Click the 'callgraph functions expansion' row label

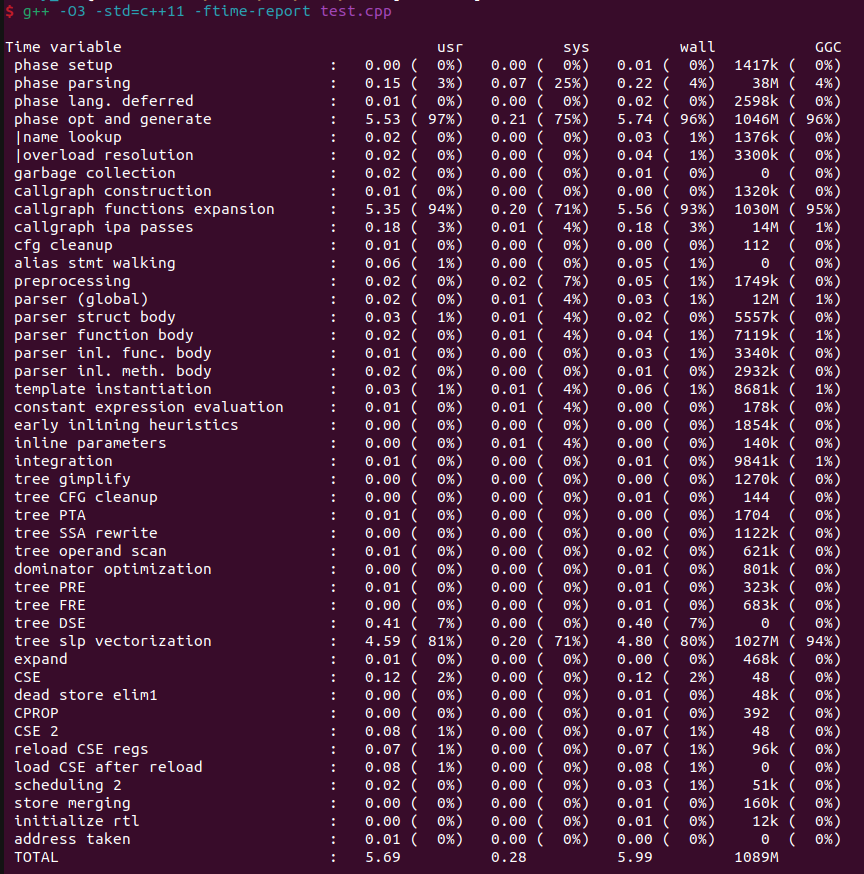point(144,209)
